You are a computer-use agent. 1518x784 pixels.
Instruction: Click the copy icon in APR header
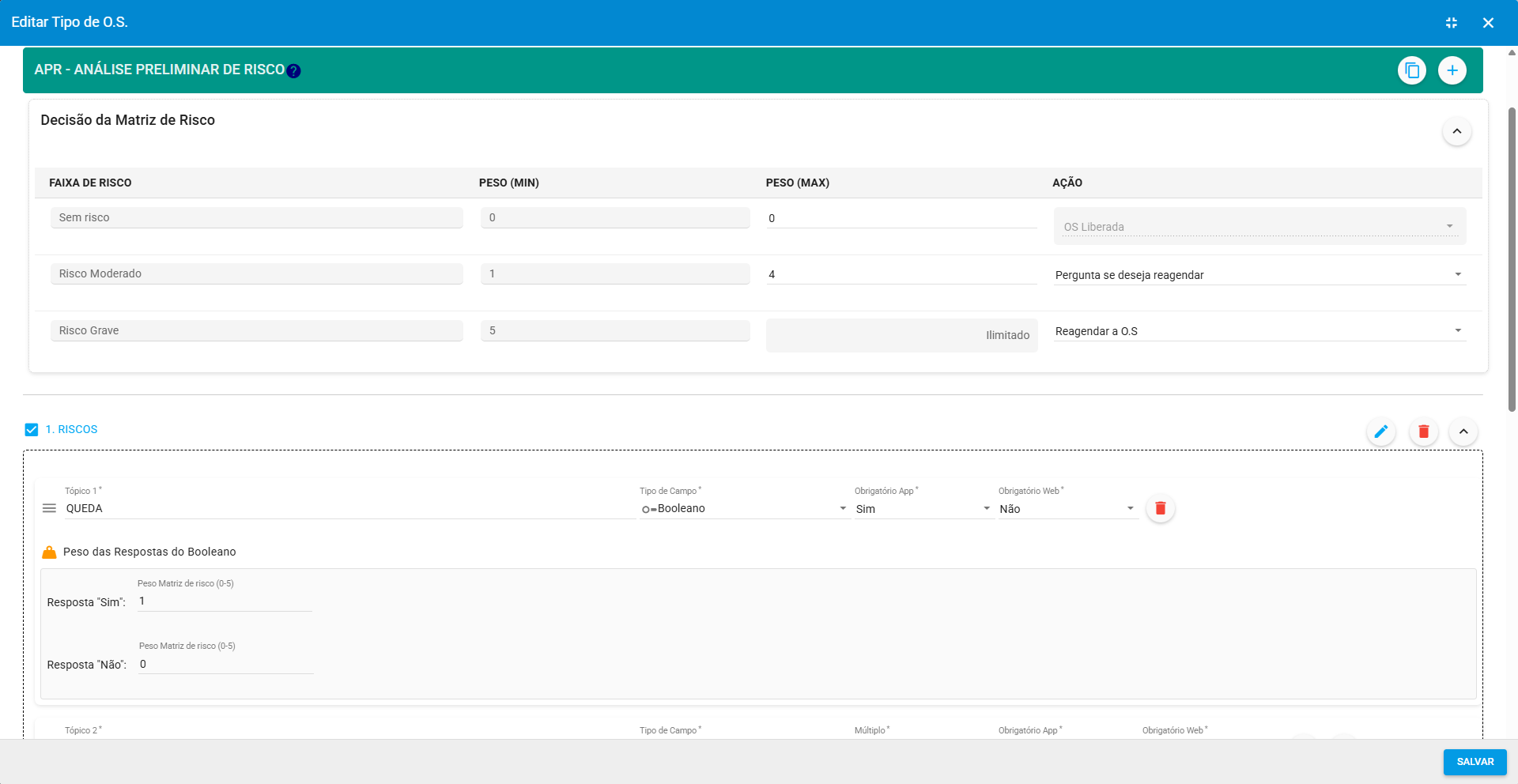[1411, 70]
